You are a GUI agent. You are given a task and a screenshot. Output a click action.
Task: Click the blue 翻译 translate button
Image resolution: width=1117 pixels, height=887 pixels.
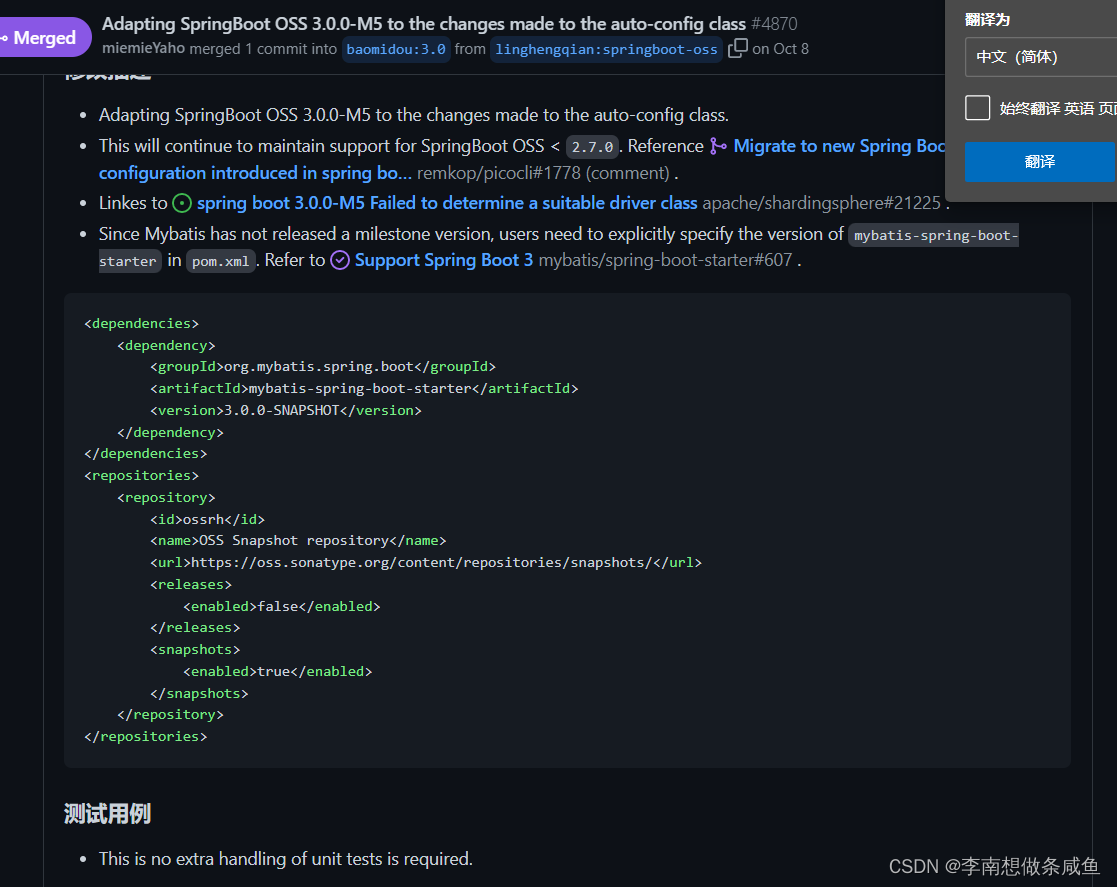(x=1039, y=162)
